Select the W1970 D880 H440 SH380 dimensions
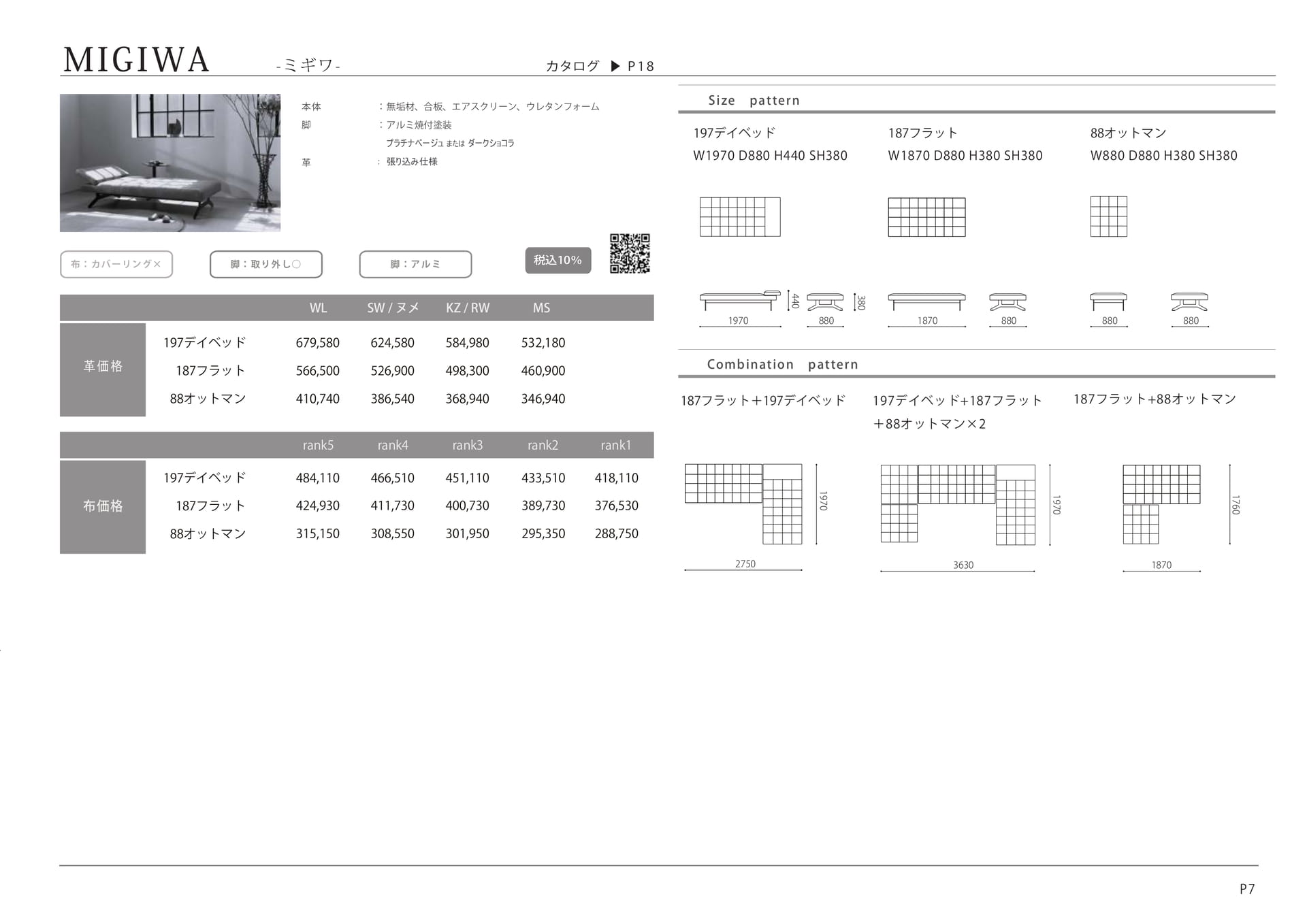This screenshot has height=924, width=1307. point(771,156)
